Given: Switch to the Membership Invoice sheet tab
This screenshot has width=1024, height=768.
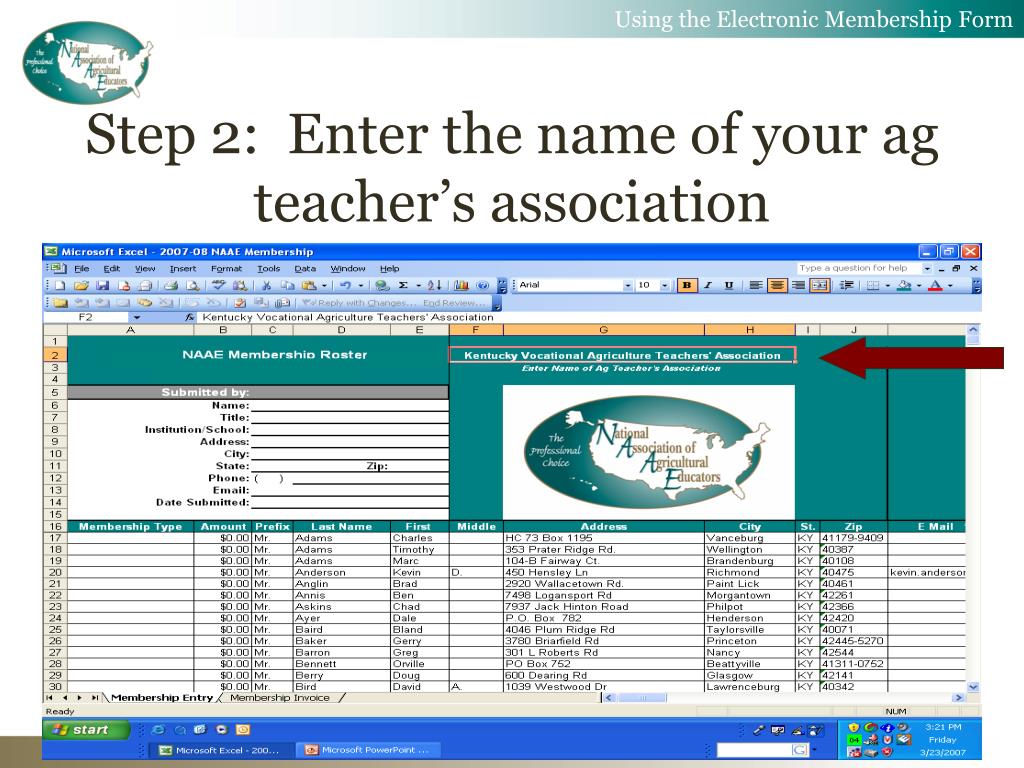Looking at the screenshot, I should [280, 698].
